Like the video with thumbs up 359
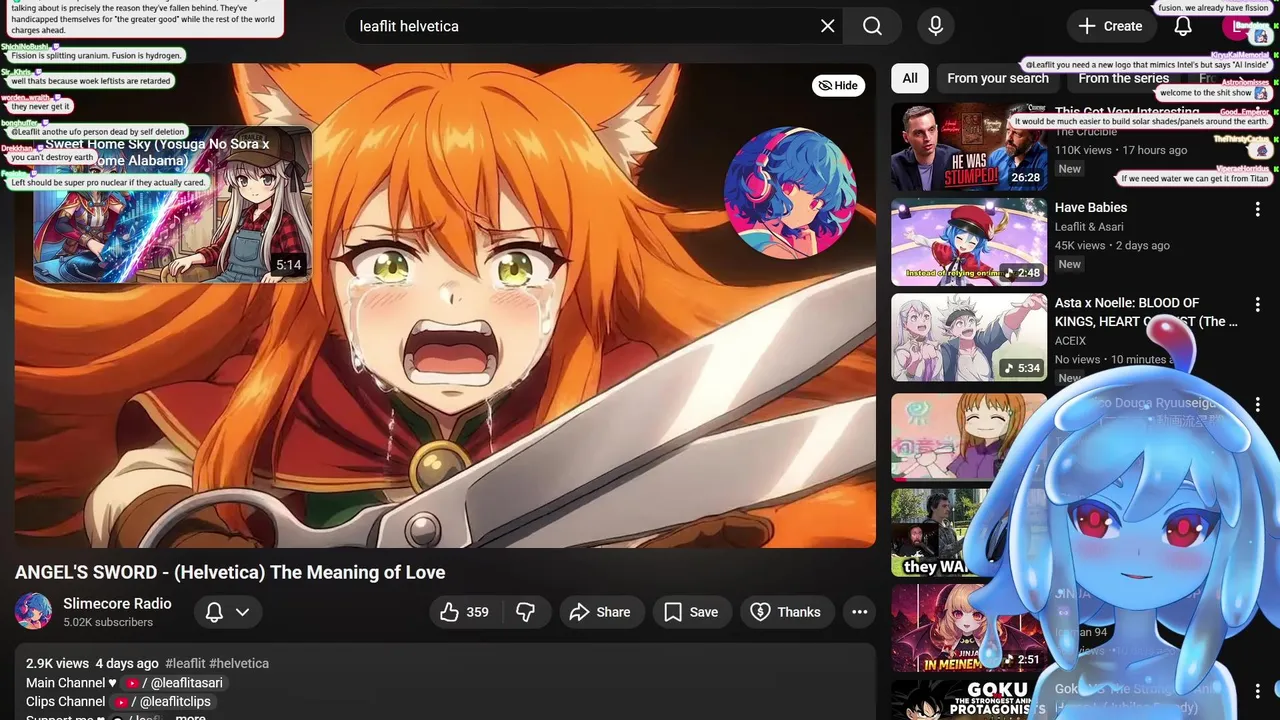Image resolution: width=1280 pixels, height=720 pixels. [x=465, y=612]
